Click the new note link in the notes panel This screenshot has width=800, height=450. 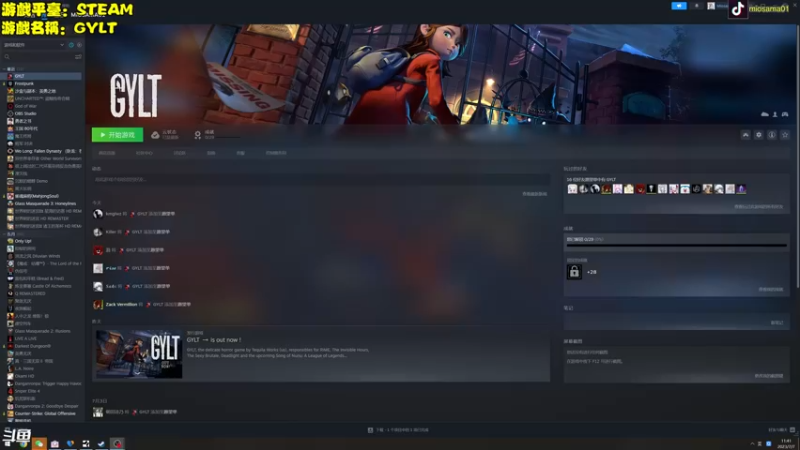click(x=777, y=323)
